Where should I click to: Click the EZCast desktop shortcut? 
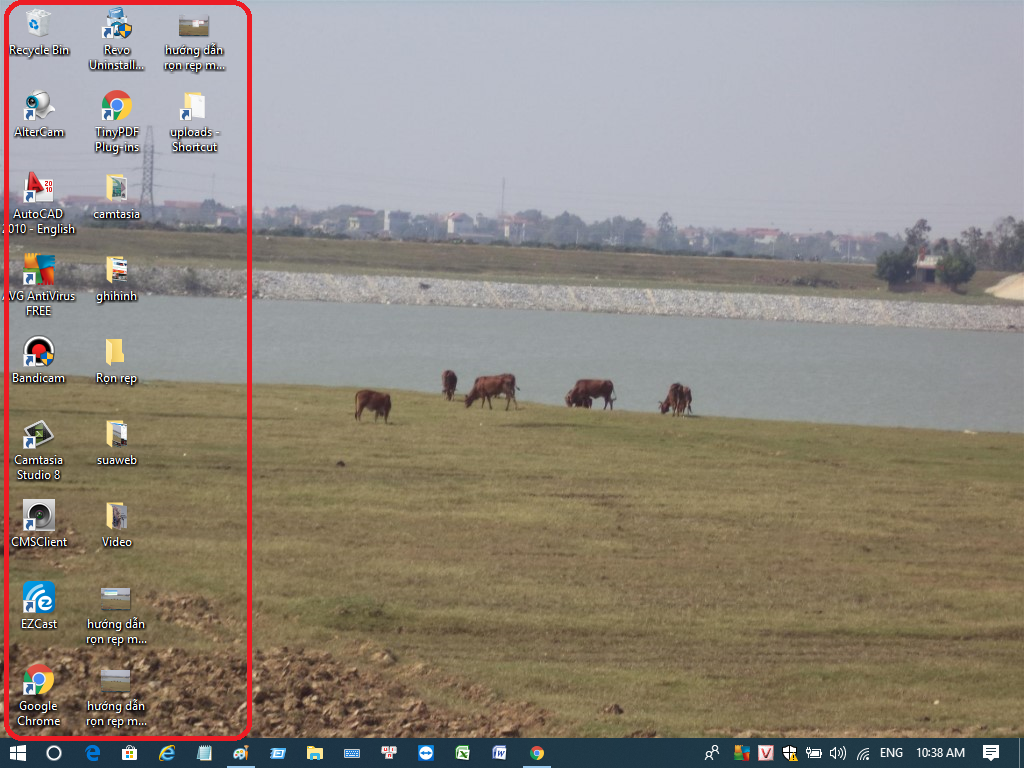(x=39, y=598)
